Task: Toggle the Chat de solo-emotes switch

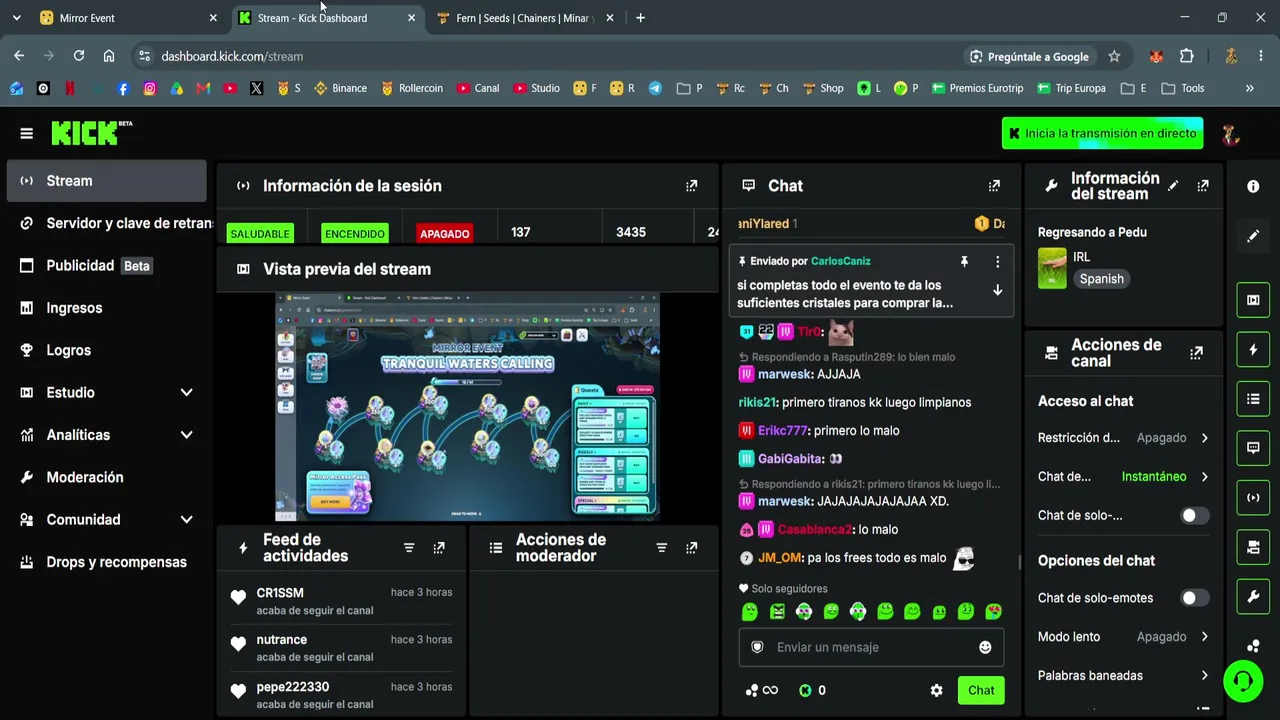Action: click(1195, 598)
